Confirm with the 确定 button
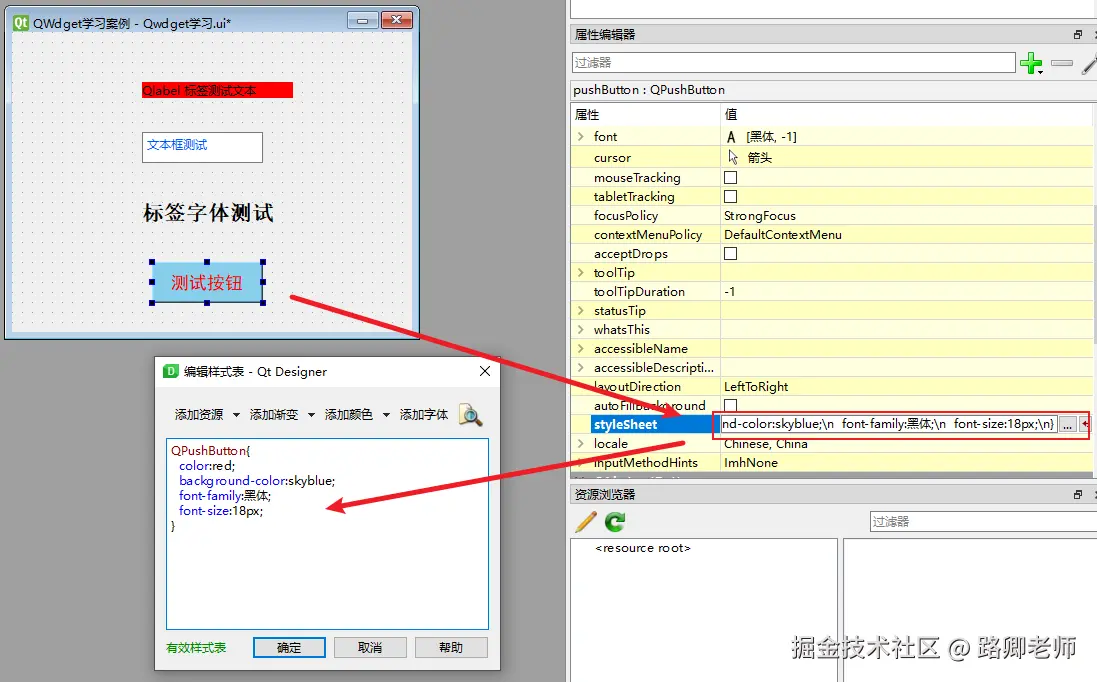The image size is (1097, 682). click(289, 648)
